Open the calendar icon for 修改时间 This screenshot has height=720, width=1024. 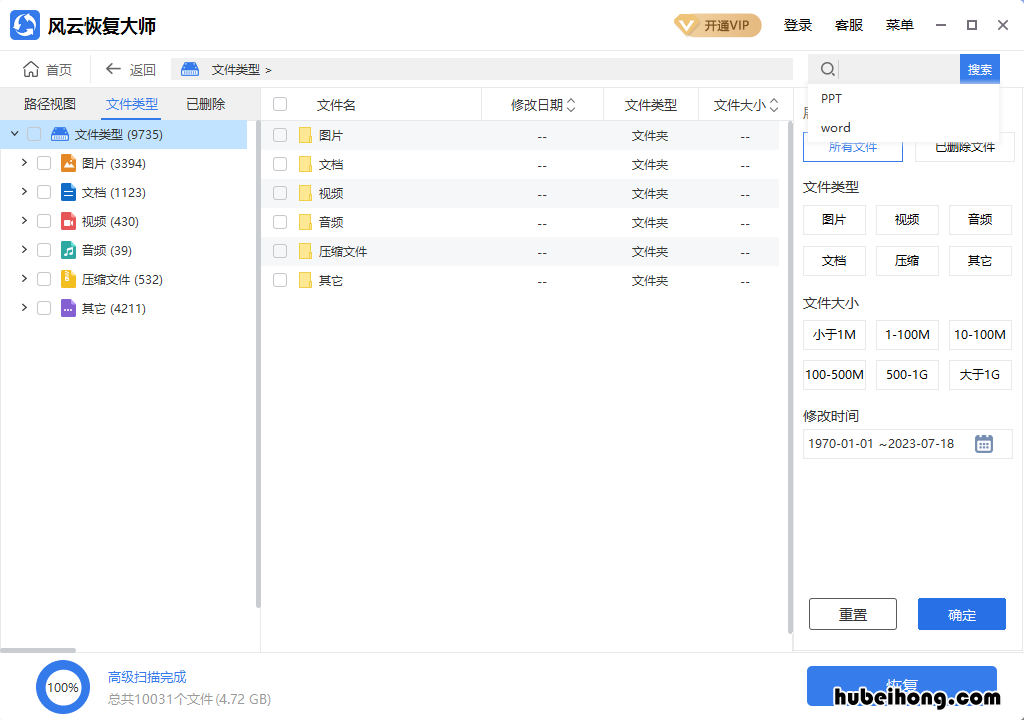click(984, 444)
